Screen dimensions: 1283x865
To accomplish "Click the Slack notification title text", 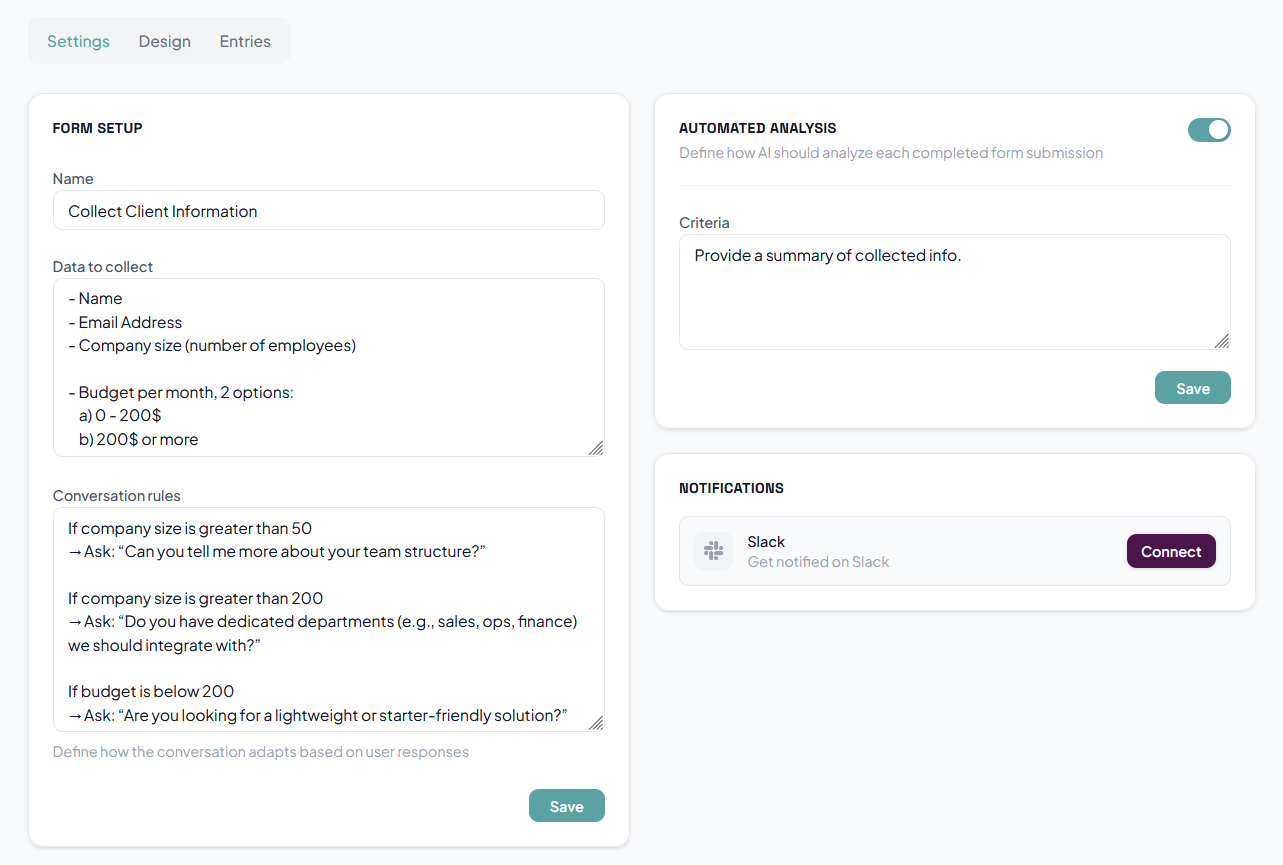I will (766, 542).
